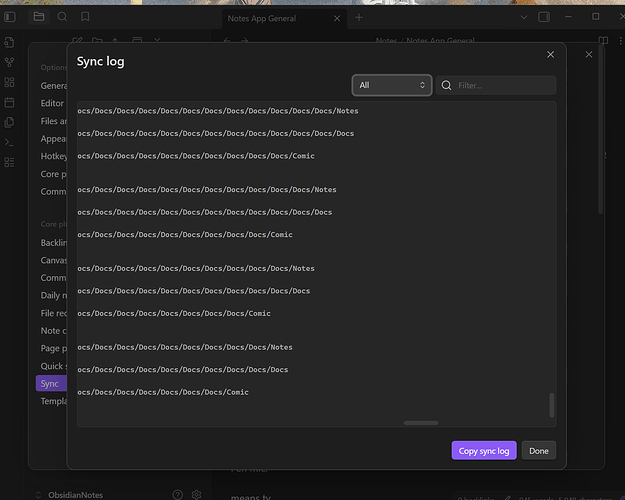Open graph view from the ribbon
This screenshot has height=500, width=625.
click(10, 62)
